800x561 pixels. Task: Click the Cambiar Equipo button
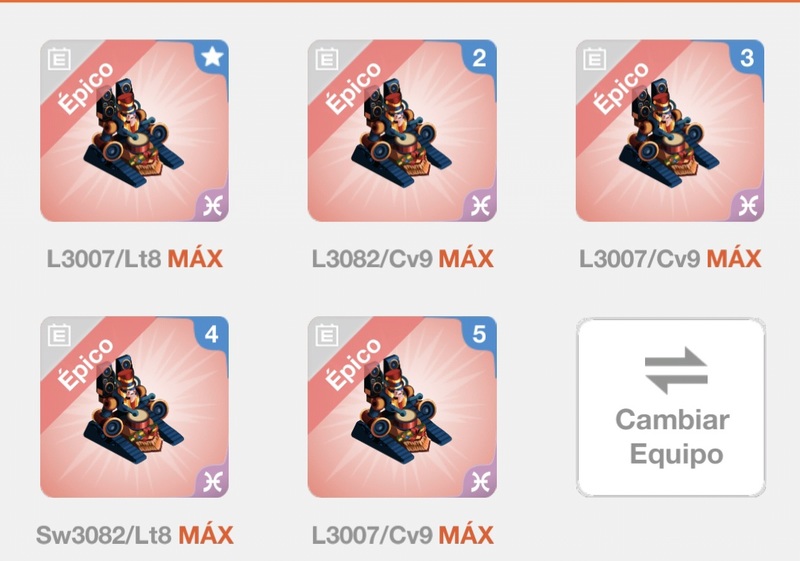671,407
